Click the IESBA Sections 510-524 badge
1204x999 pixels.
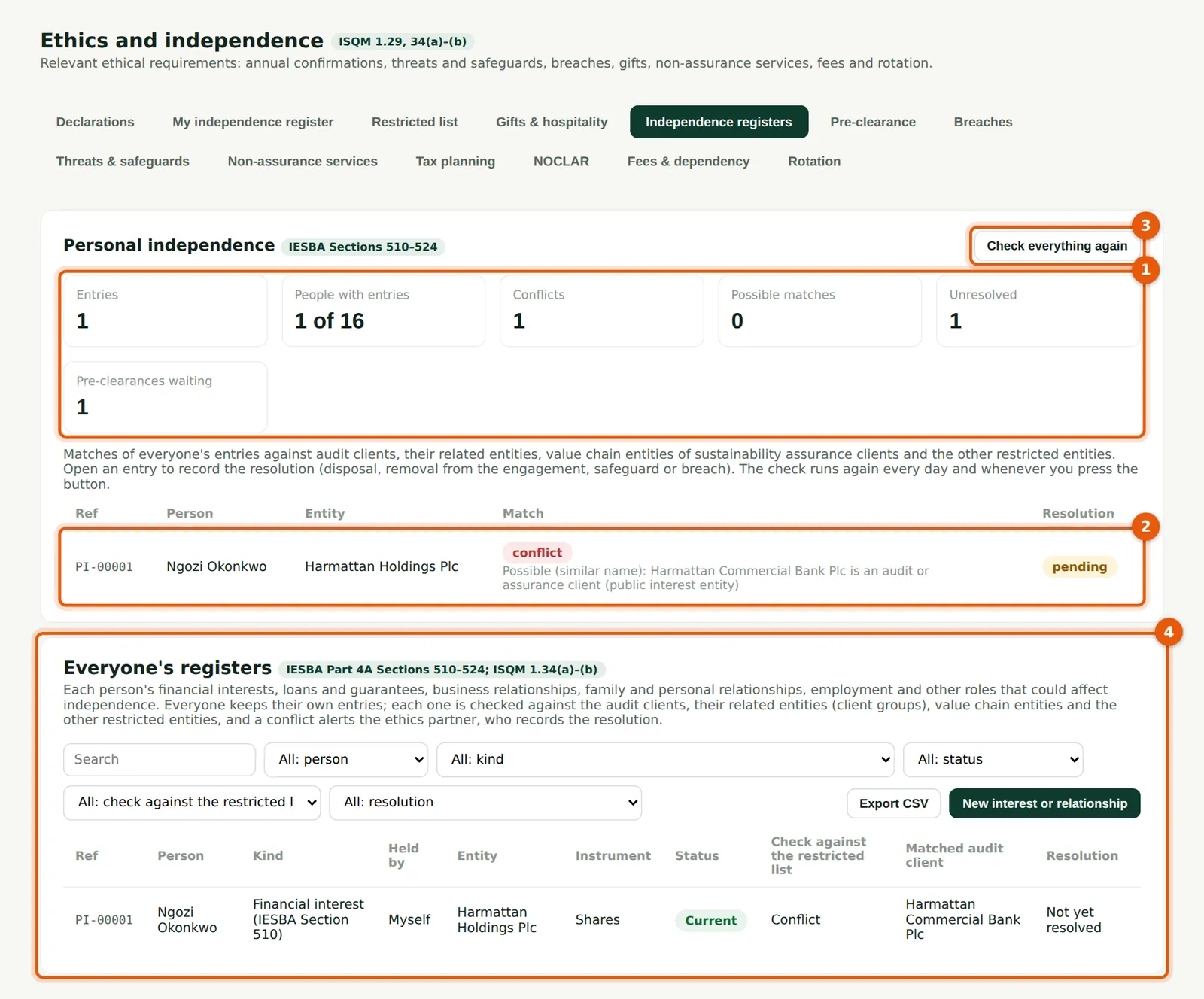[x=363, y=247]
